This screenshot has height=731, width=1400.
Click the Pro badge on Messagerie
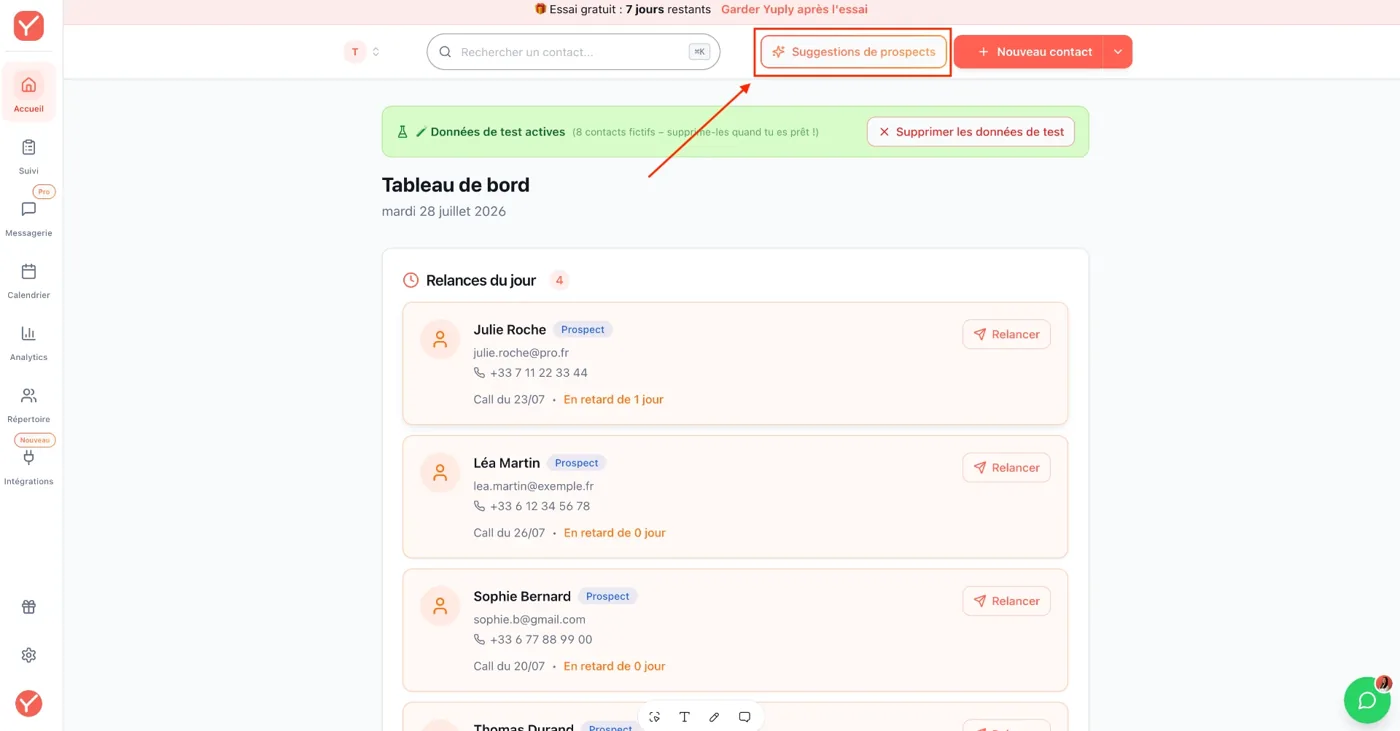click(44, 192)
